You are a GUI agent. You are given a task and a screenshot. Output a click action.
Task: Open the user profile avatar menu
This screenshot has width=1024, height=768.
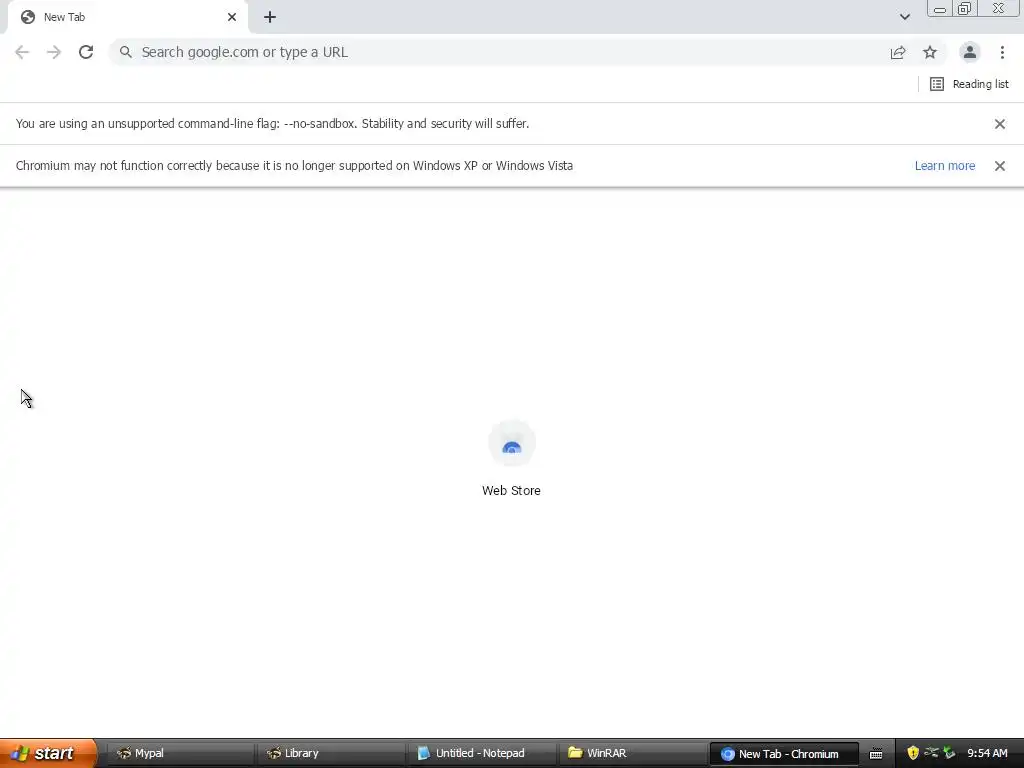970,52
